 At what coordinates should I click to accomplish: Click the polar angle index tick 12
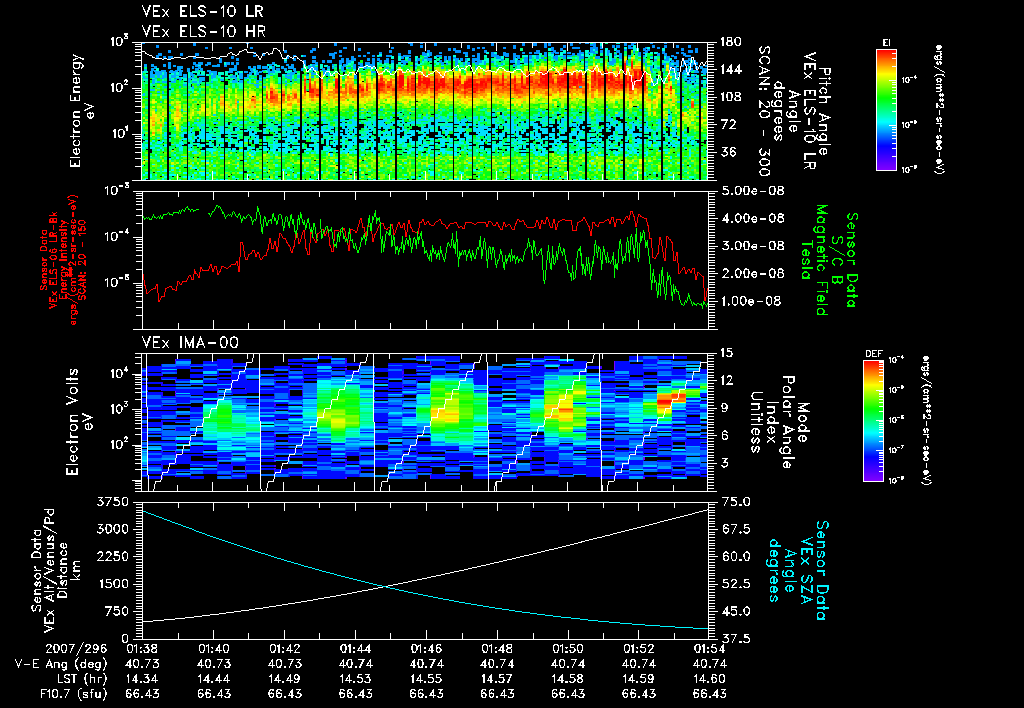(726, 380)
